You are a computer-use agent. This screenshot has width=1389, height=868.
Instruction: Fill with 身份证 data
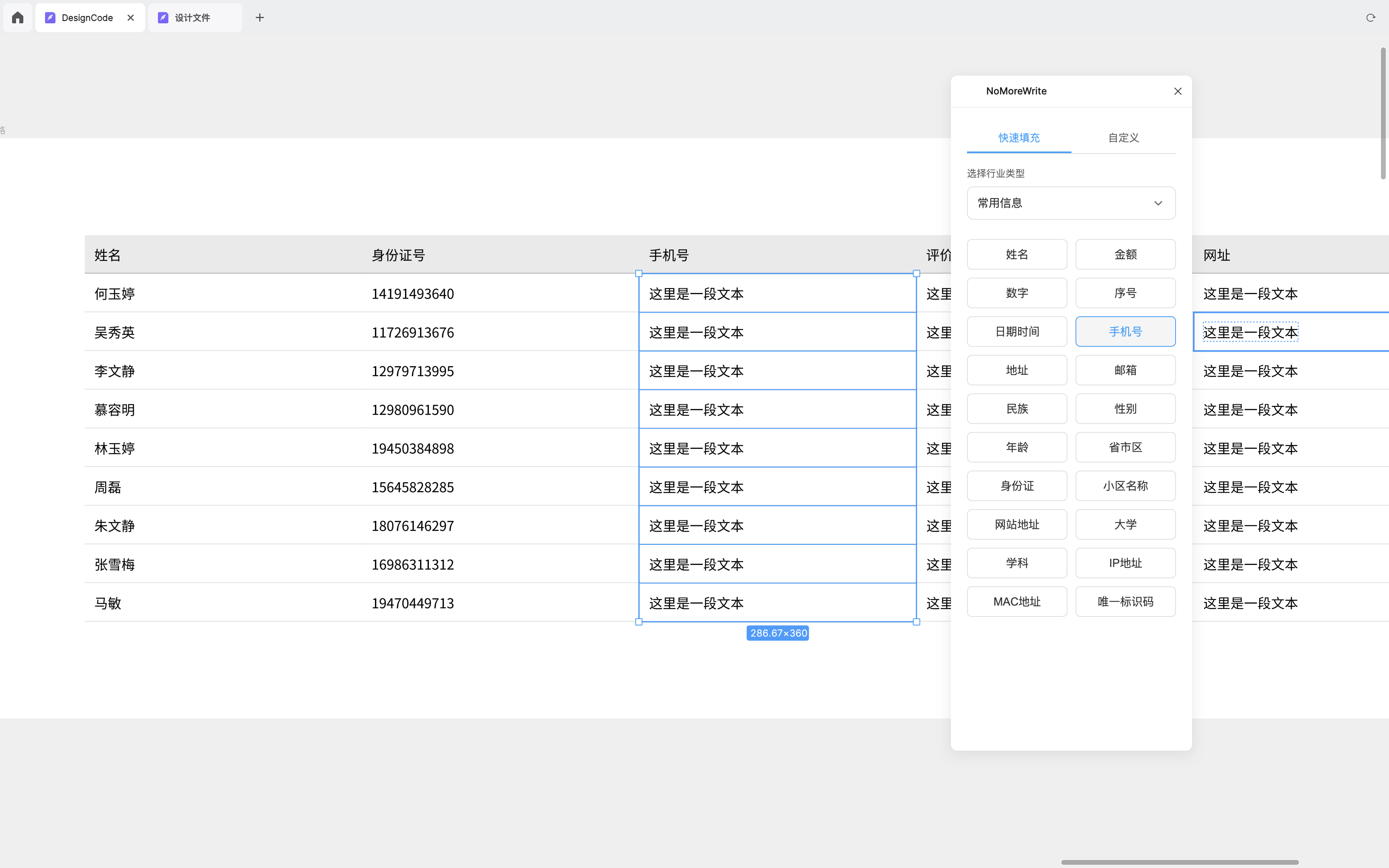[x=1016, y=486]
